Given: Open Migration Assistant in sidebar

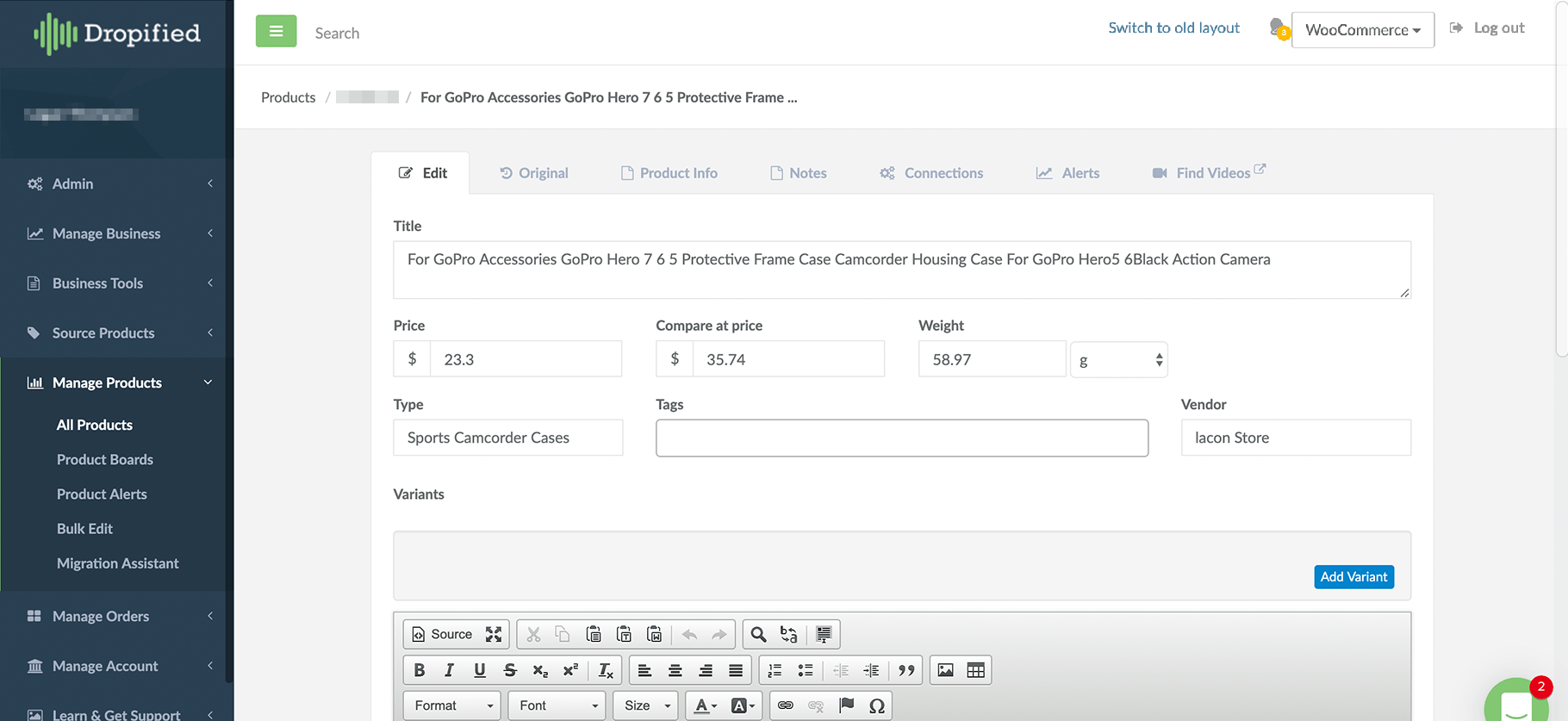Looking at the screenshot, I should (118, 563).
